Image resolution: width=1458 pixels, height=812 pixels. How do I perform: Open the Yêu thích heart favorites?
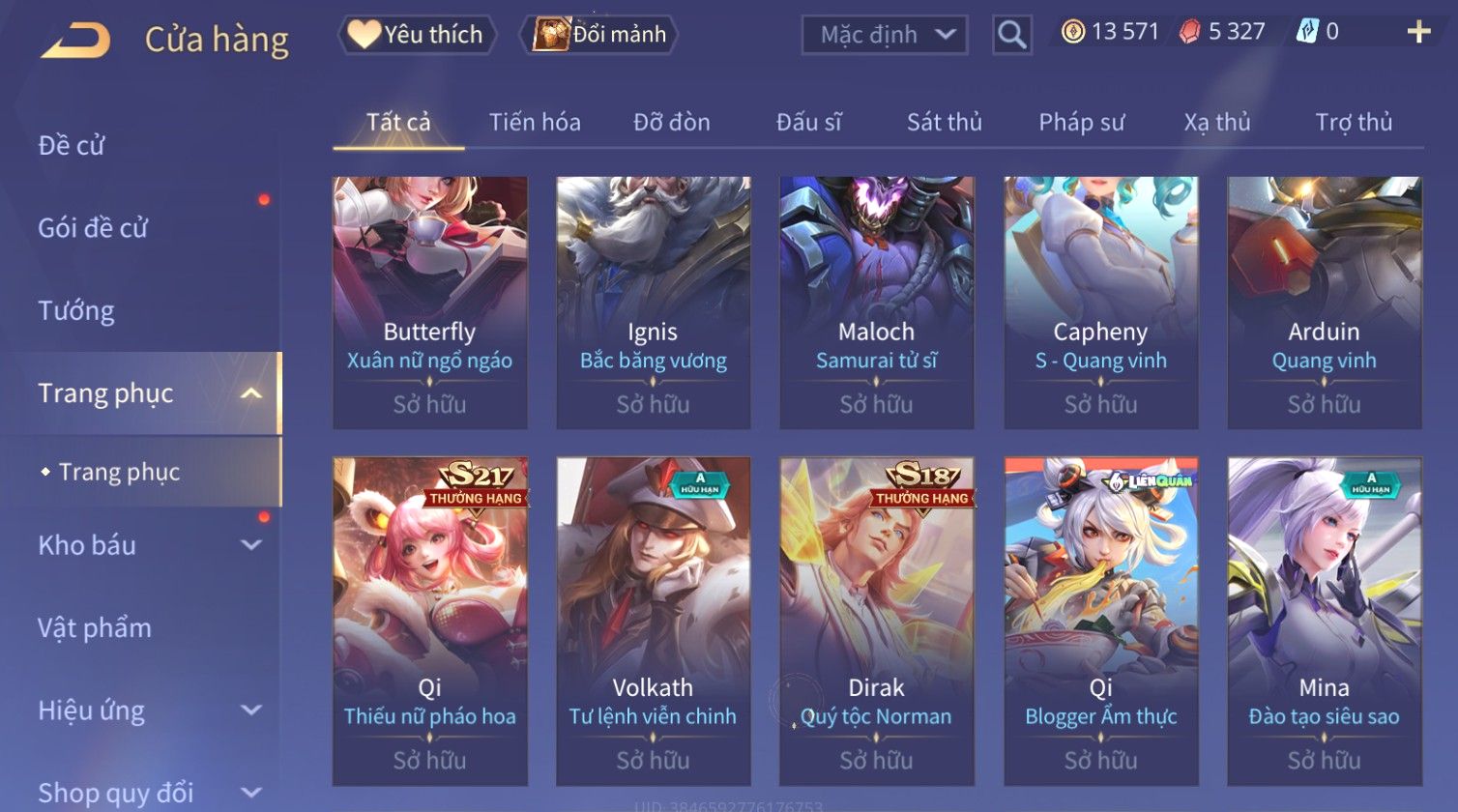pyautogui.click(x=417, y=35)
